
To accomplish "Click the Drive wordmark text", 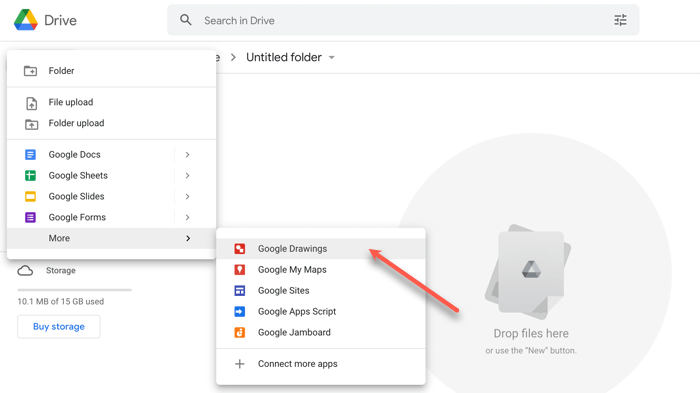I will (60, 21).
